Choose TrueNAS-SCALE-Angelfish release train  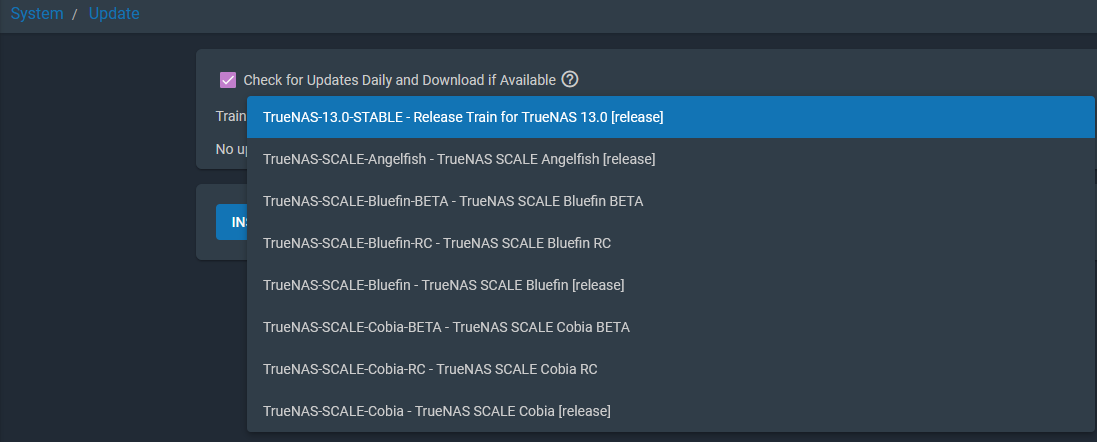[x=670, y=159]
